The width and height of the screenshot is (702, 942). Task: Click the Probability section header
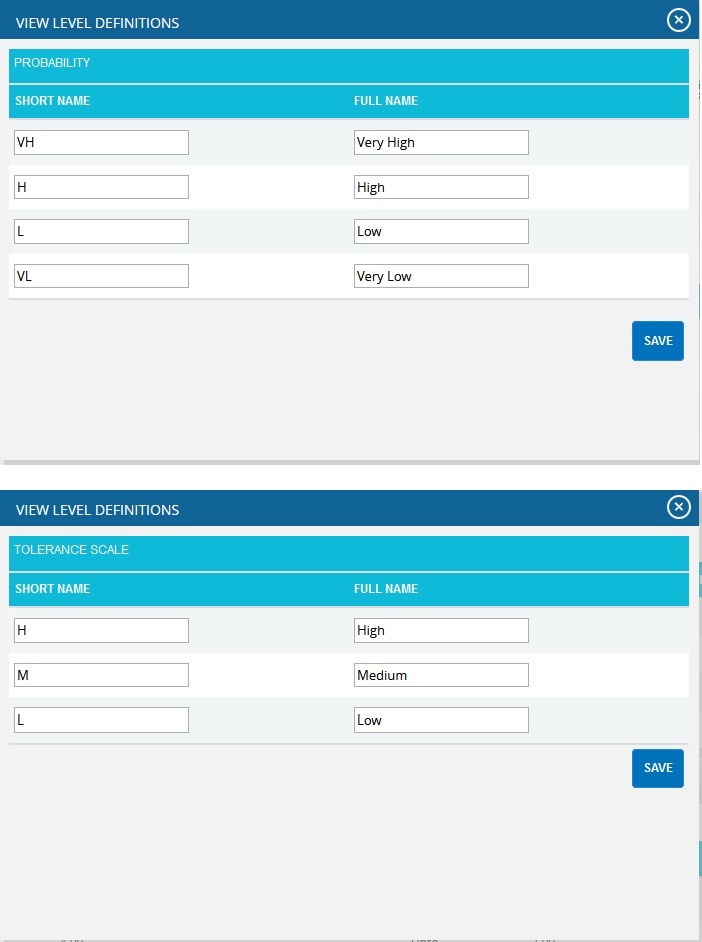click(349, 65)
